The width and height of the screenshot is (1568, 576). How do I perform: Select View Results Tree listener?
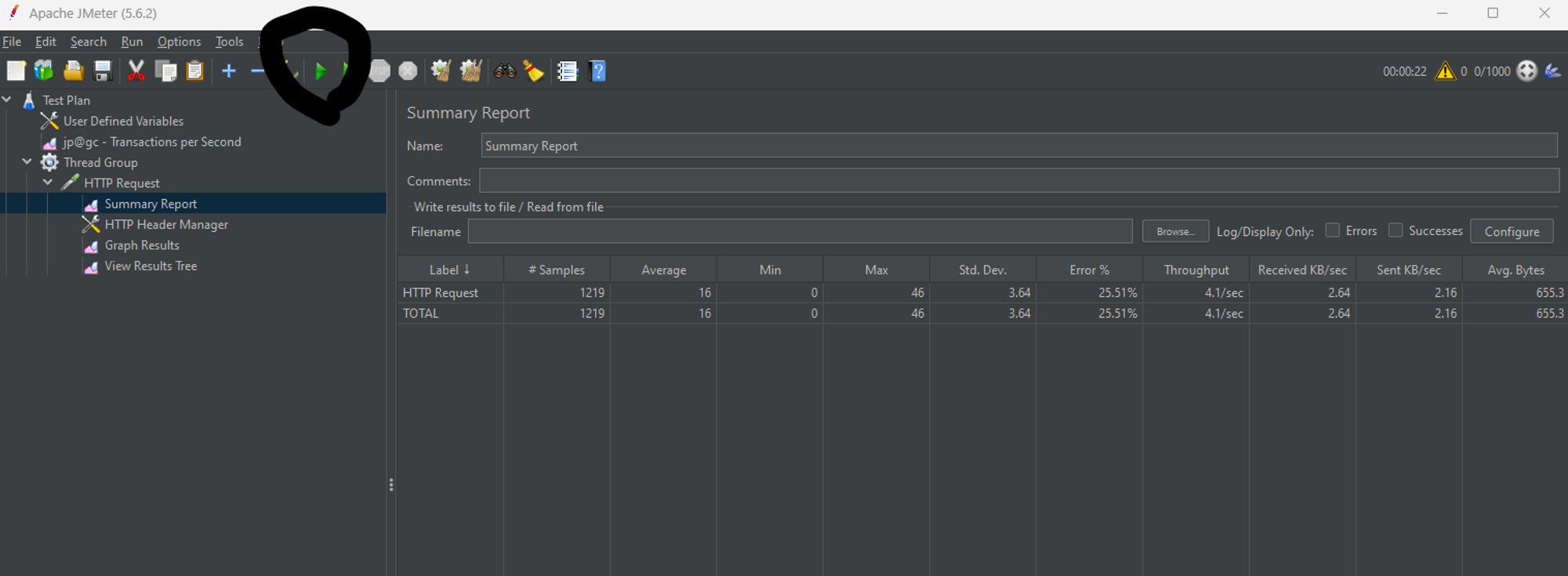[x=151, y=266]
